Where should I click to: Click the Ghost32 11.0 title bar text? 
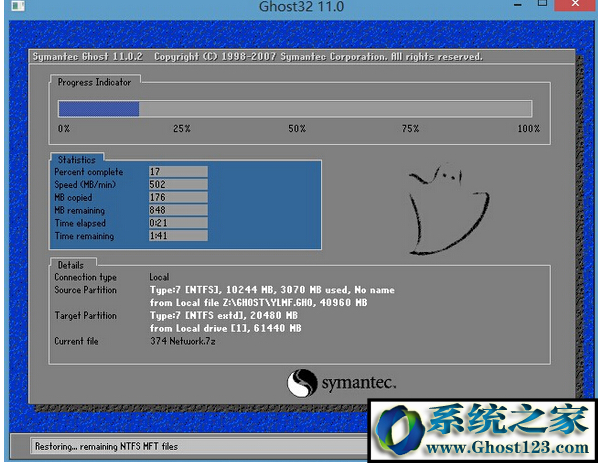click(301, 6)
